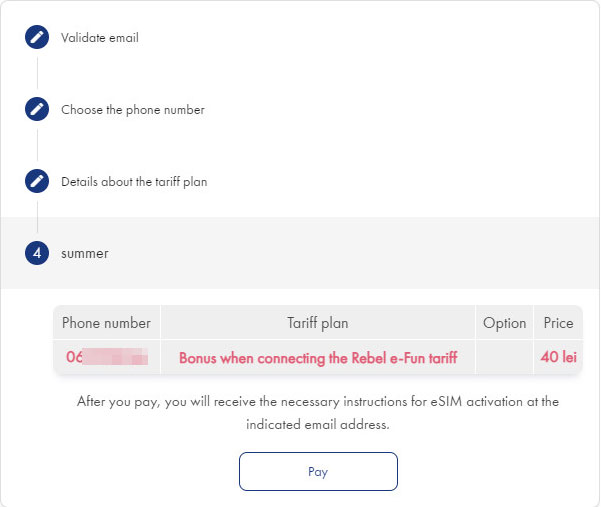Click the pencil icon beside Validate email
Viewport: 601px width, 507px height.
(x=37, y=38)
